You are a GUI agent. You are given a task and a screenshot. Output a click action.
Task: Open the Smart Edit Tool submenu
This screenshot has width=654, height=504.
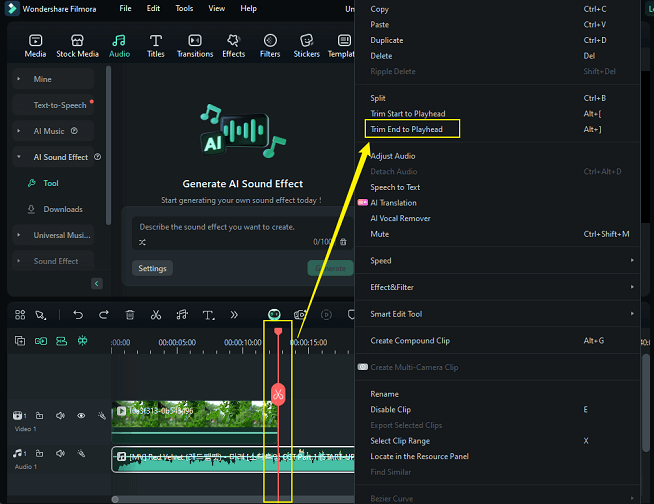[x=498, y=314]
